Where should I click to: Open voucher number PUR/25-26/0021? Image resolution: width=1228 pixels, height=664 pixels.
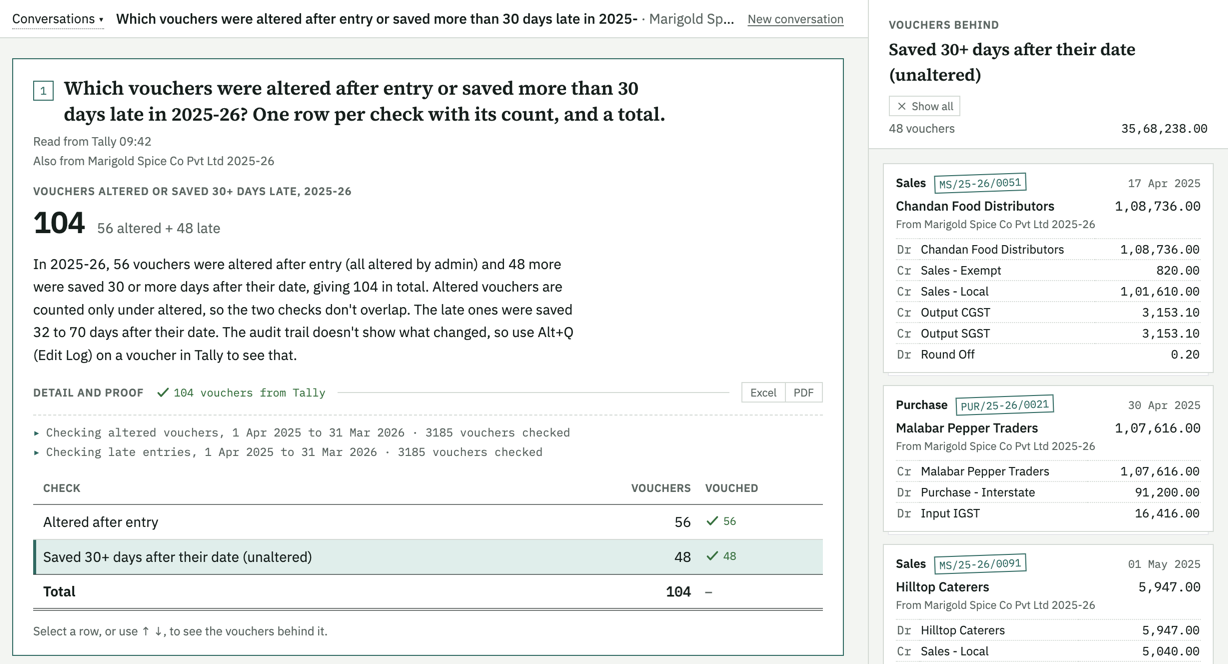coord(1005,405)
